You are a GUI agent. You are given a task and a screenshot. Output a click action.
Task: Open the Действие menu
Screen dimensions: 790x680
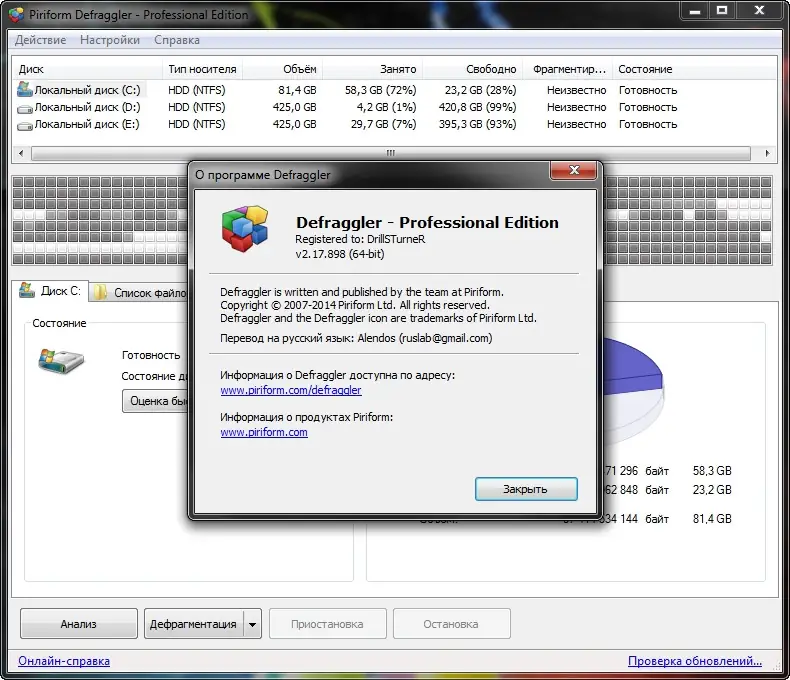pyautogui.click(x=40, y=40)
